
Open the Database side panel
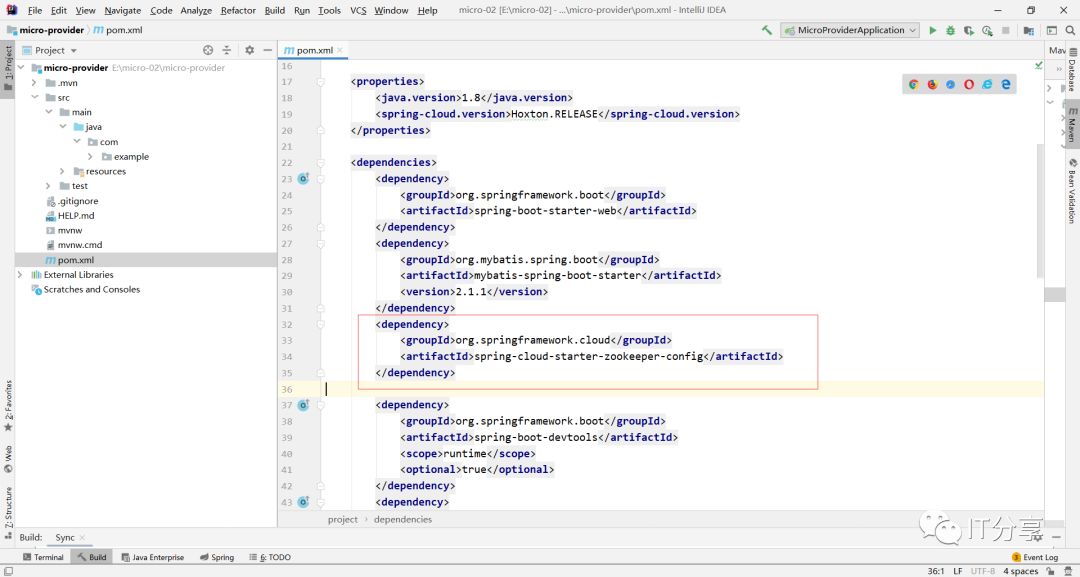(1072, 69)
